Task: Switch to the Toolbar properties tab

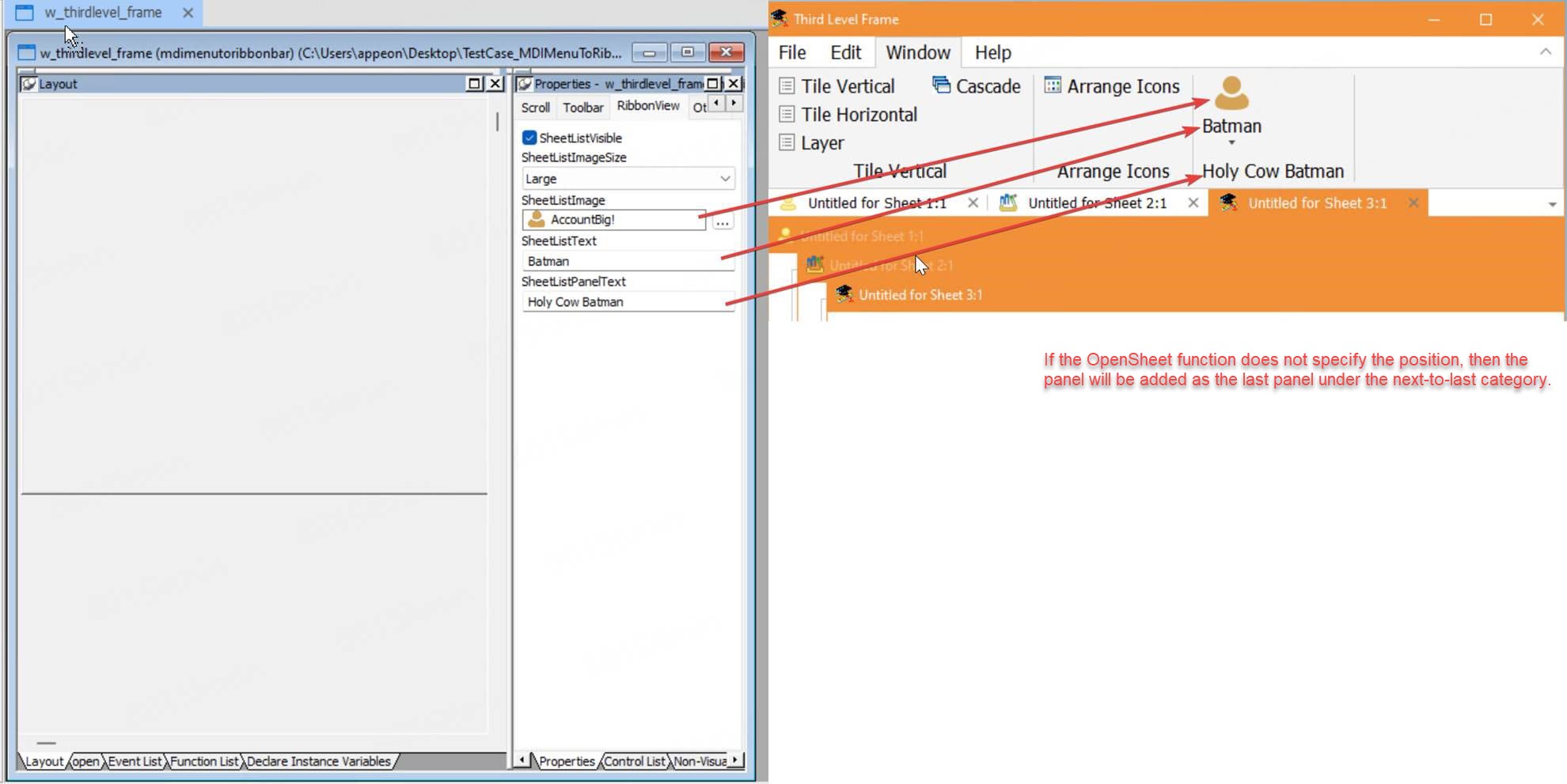Action: pos(582,108)
